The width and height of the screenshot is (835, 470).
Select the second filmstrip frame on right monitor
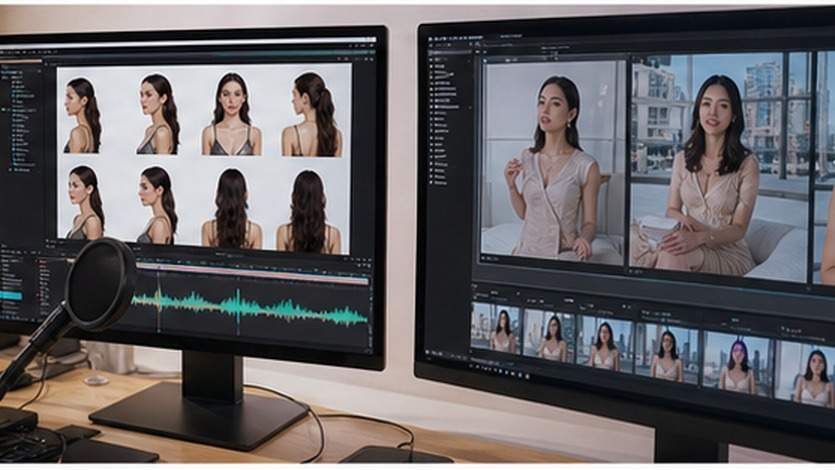[549, 335]
